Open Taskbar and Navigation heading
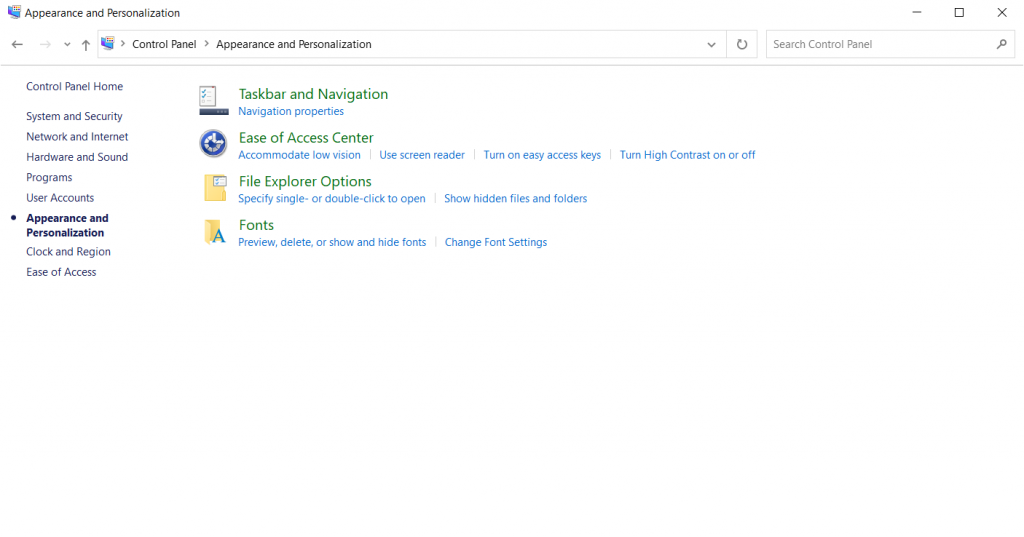Image resolution: width=1024 pixels, height=537 pixels. point(313,94)
